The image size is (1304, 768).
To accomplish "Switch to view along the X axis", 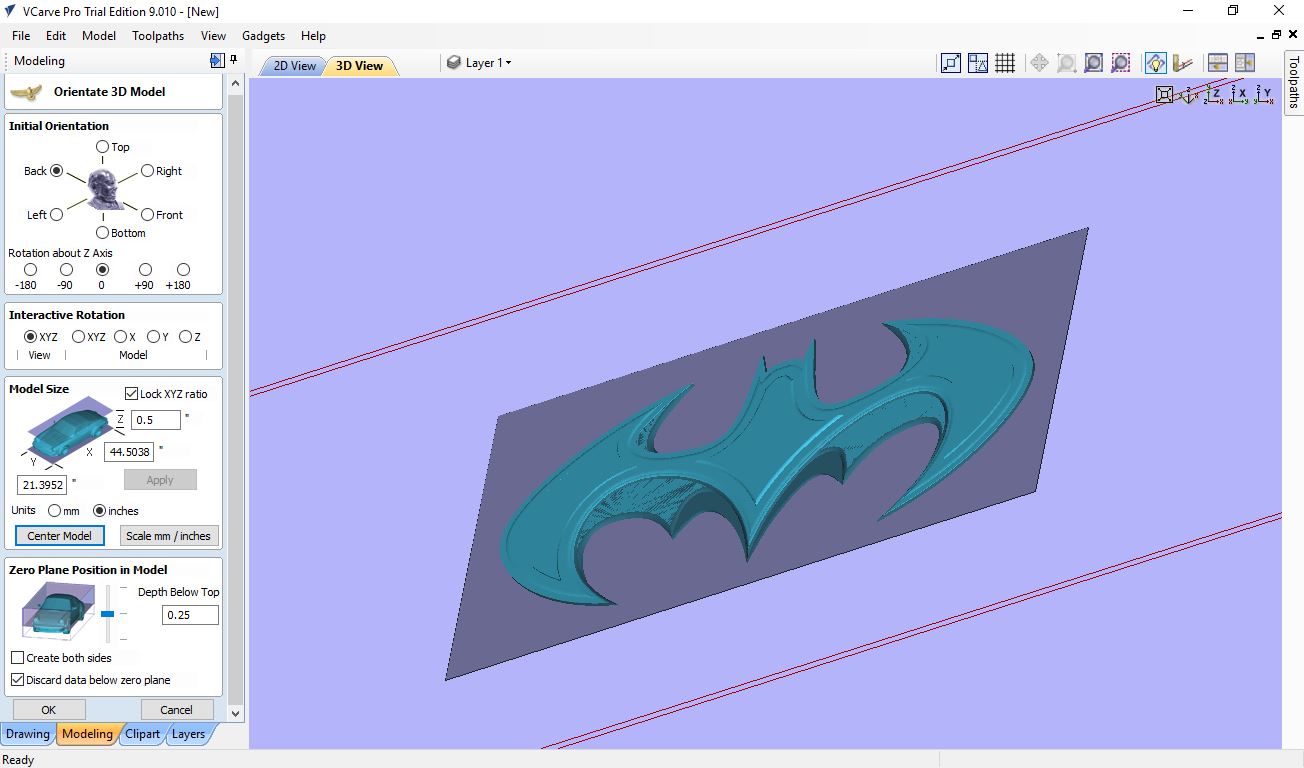I will 1240,95.
